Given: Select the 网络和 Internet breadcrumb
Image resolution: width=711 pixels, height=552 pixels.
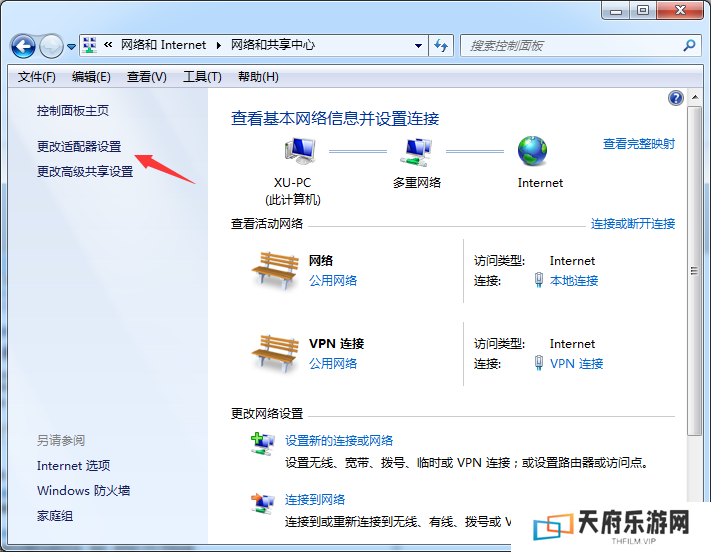Looking at the screenshot, I should [x=163, y=45].
